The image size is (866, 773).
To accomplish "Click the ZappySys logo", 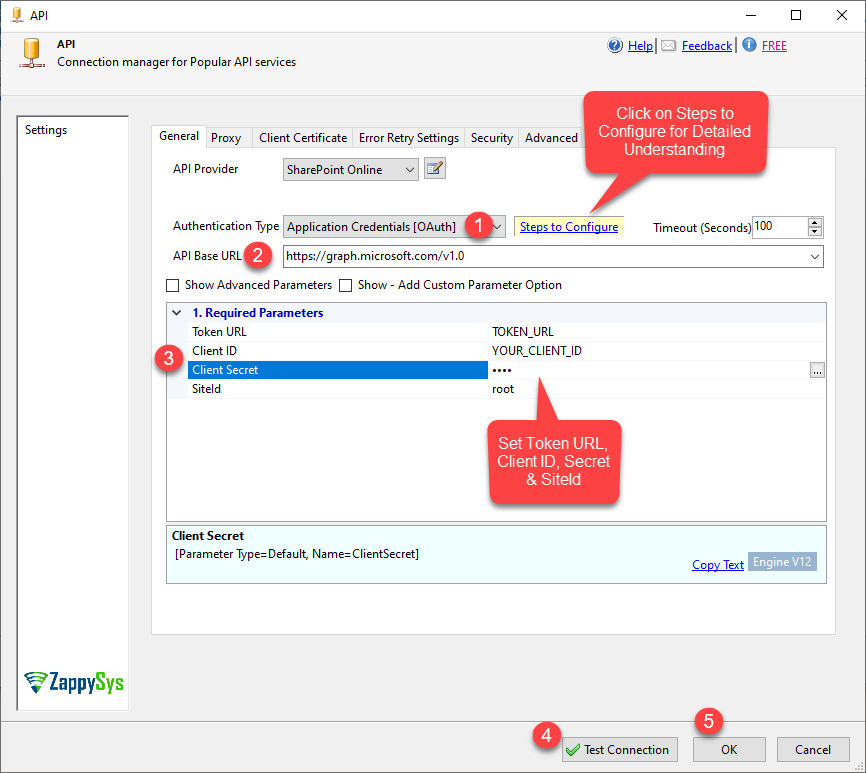I will (x=73, y=682).
